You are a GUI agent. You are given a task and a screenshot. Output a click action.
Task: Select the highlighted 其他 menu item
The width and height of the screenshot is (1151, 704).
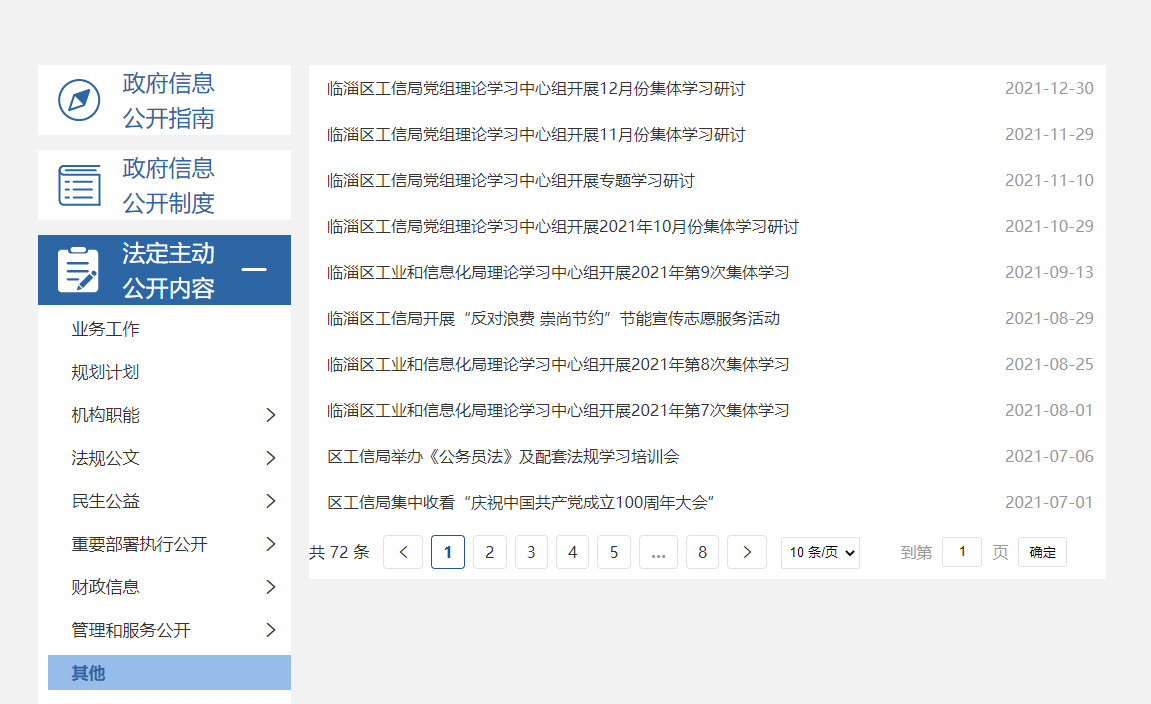pos(88,673)
